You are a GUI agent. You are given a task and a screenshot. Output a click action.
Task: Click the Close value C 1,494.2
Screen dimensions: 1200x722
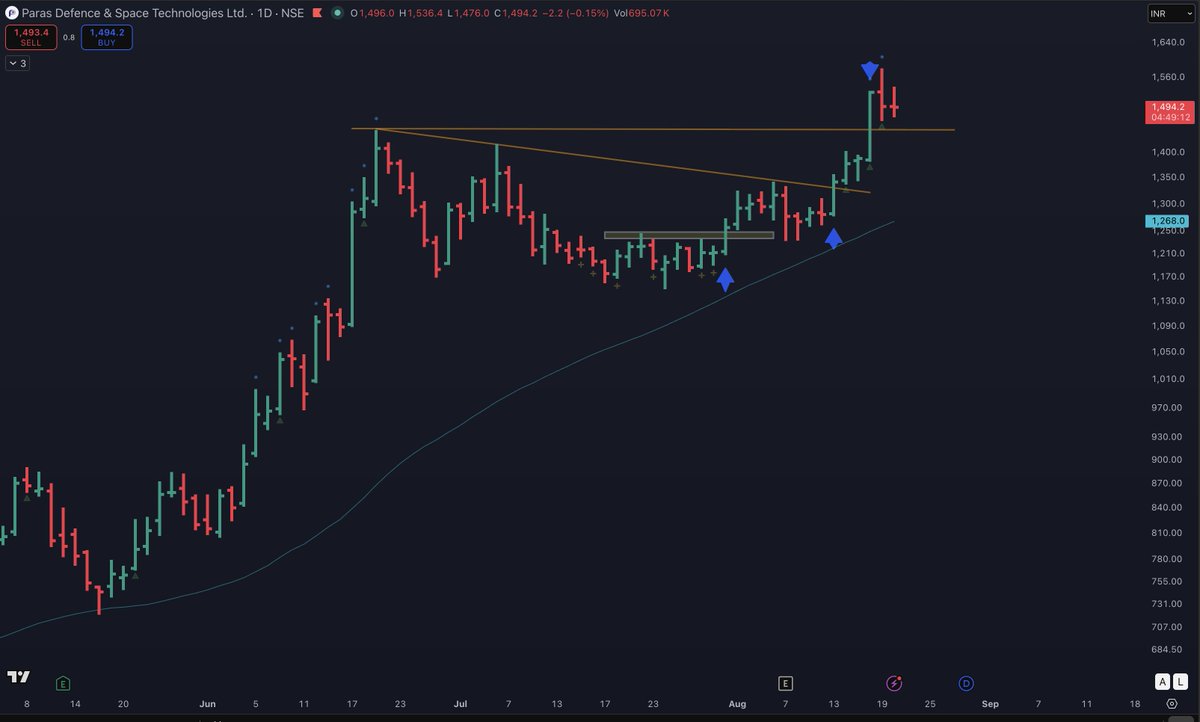518,13
